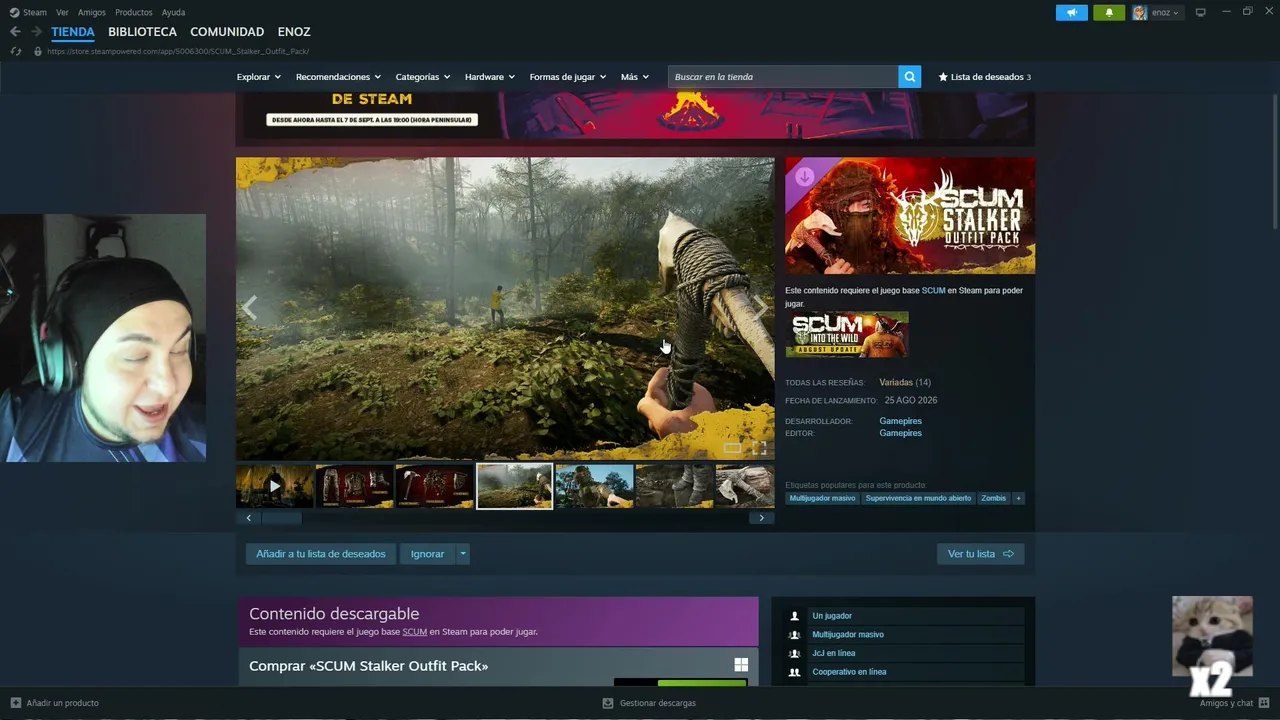Viewport: 1280px width, 720px height.
Task: Open the Variadas reviews link
Action: (x=896, y=382)
